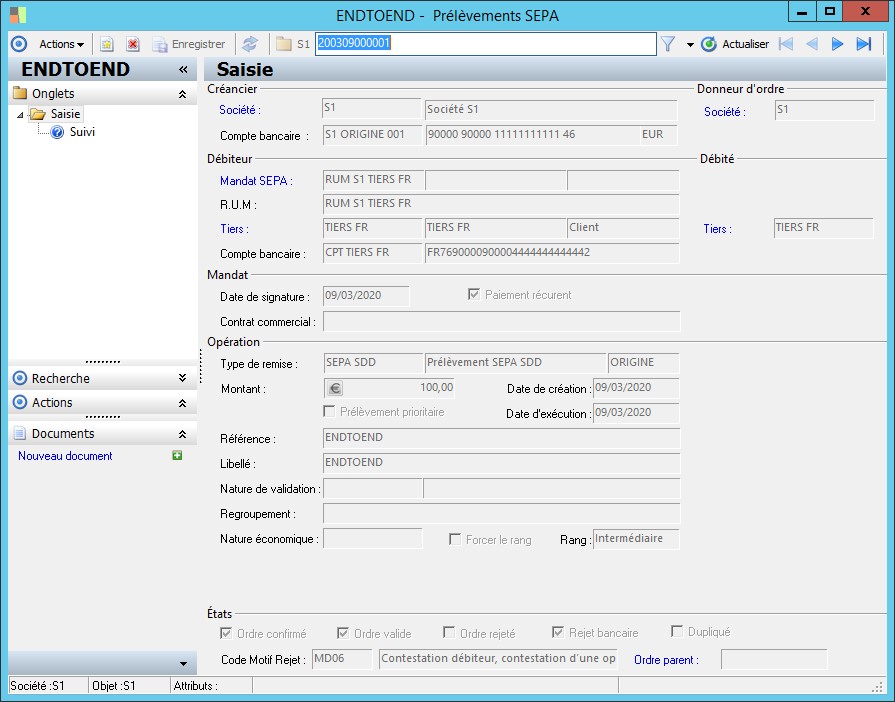Check the Forcer le rang checkbox

[x=456, y=539]
